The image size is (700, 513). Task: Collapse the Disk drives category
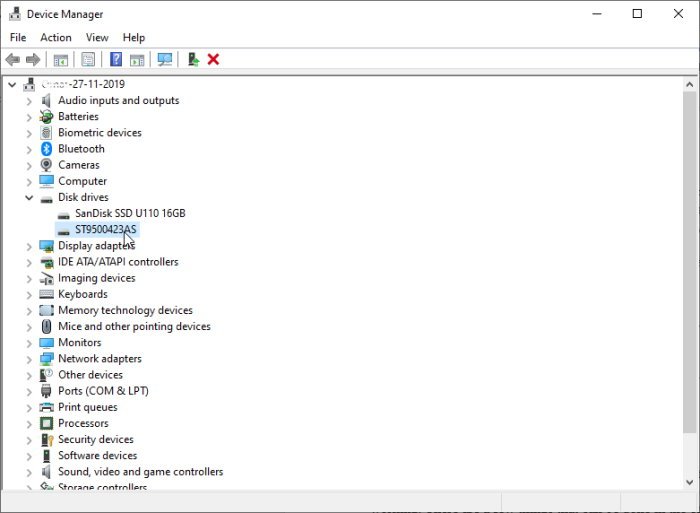click(x=29, y=197)
